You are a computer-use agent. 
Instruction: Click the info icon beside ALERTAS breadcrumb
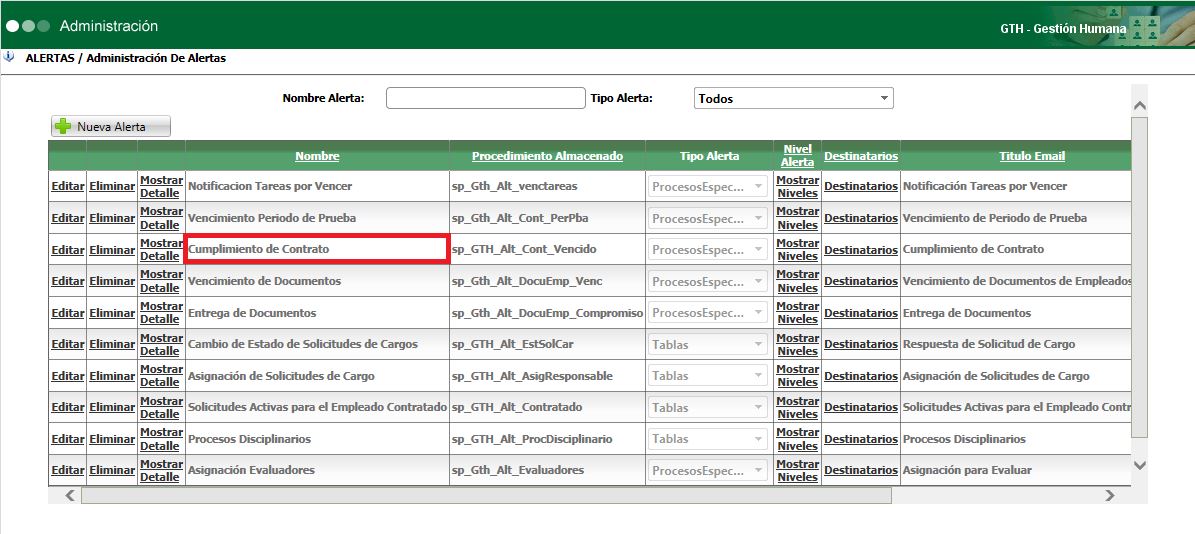[x=8, y=57]
